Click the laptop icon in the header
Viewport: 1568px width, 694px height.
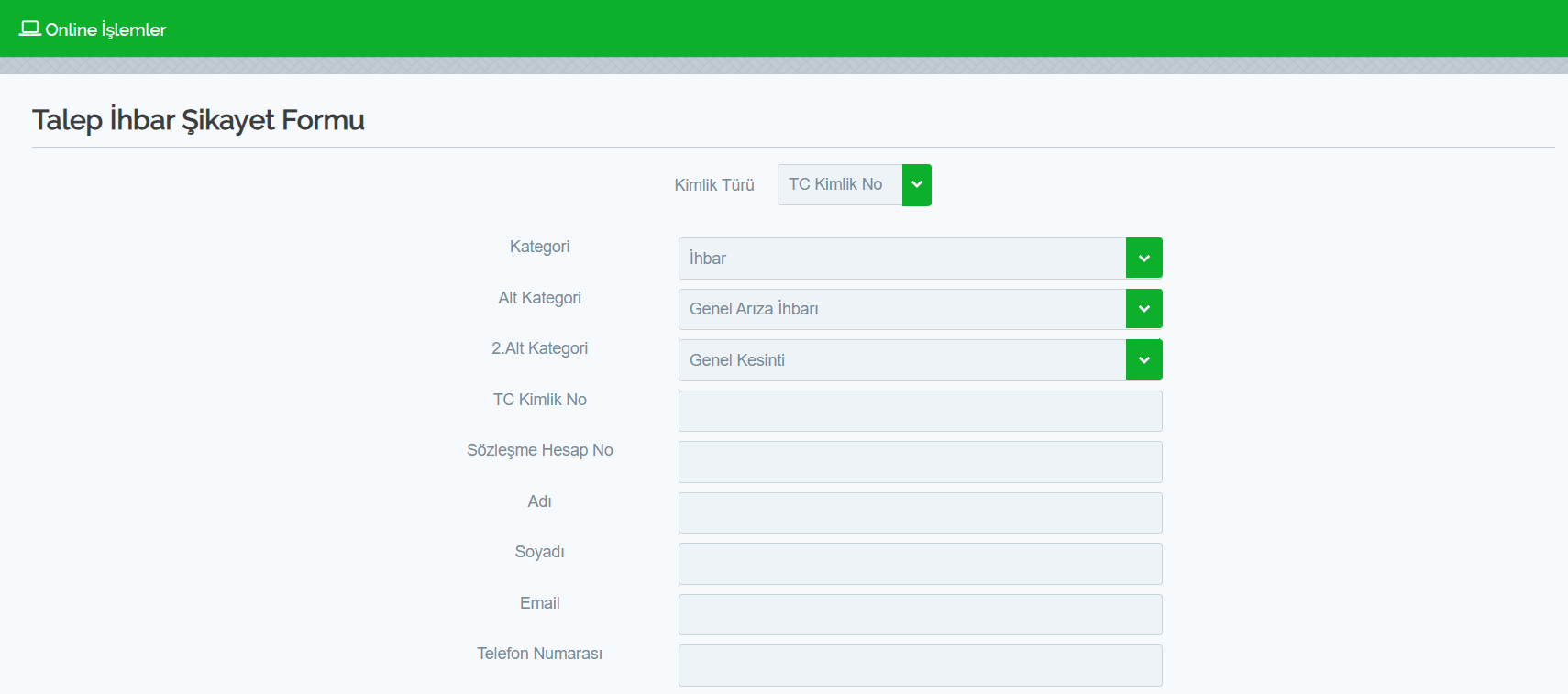coord(29,28)
